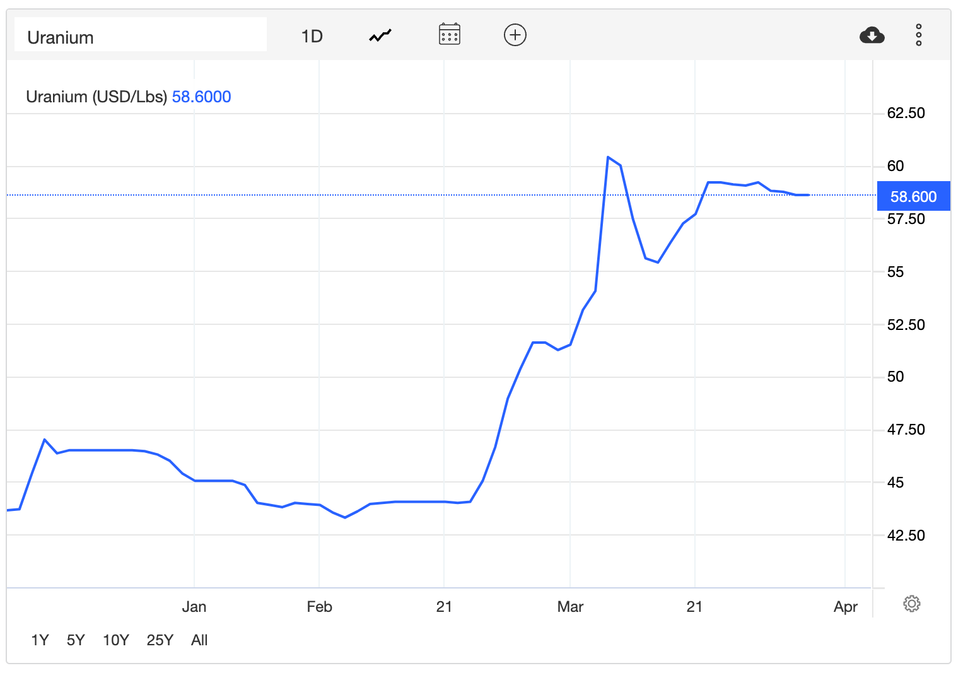Open the 1D interval selector
This screenshot has width=980, height=699.
click(312, 36)
